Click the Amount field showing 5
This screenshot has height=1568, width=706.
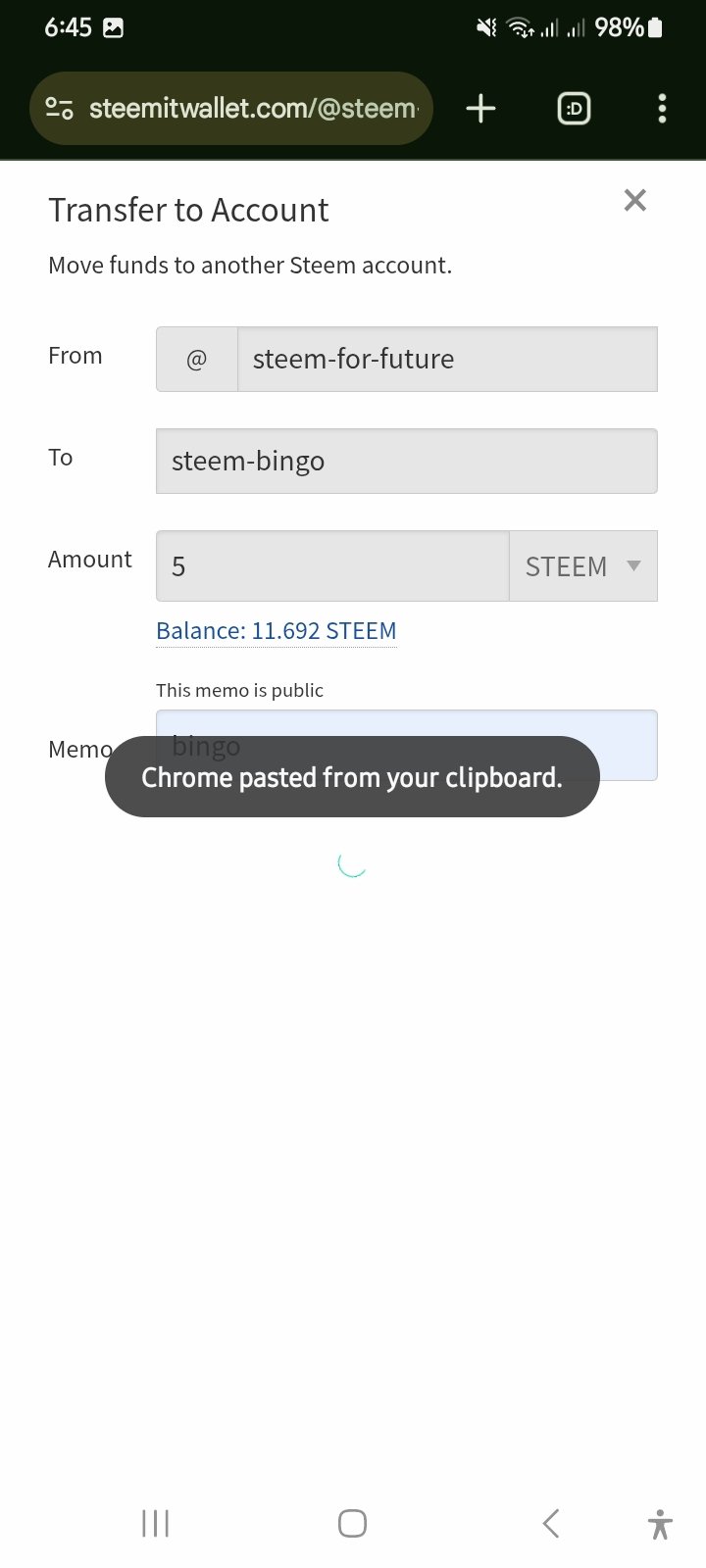coord(331,566)
